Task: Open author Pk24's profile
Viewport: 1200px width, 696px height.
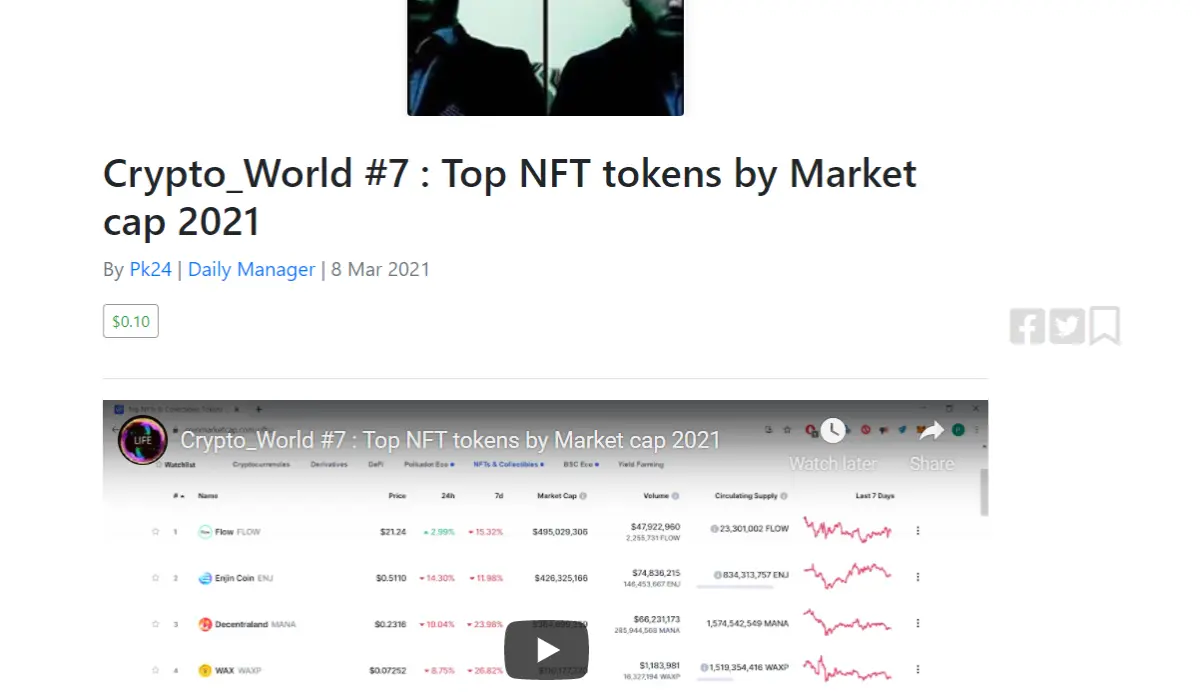Action: [x=150, y=269]
